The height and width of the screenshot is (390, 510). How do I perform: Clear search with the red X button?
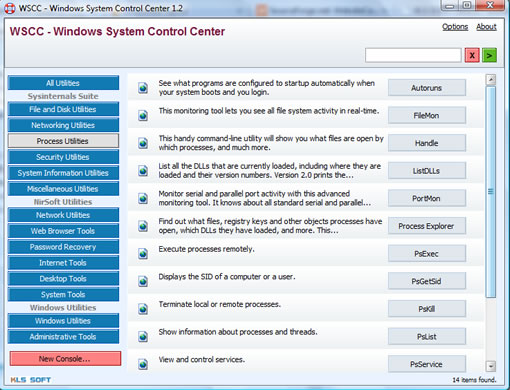(x=472, y=55)
